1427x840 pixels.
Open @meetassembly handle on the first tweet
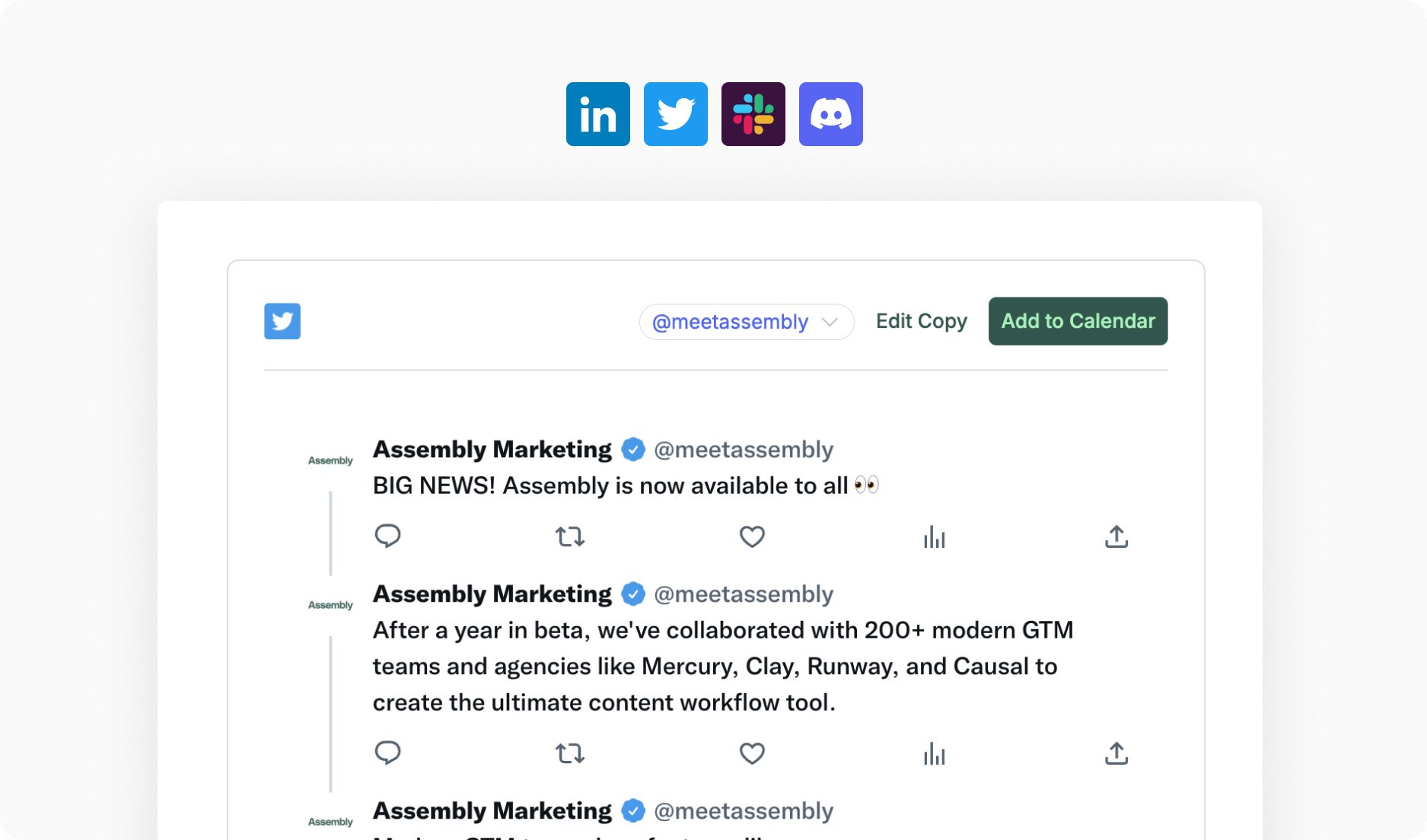(744, 450)
